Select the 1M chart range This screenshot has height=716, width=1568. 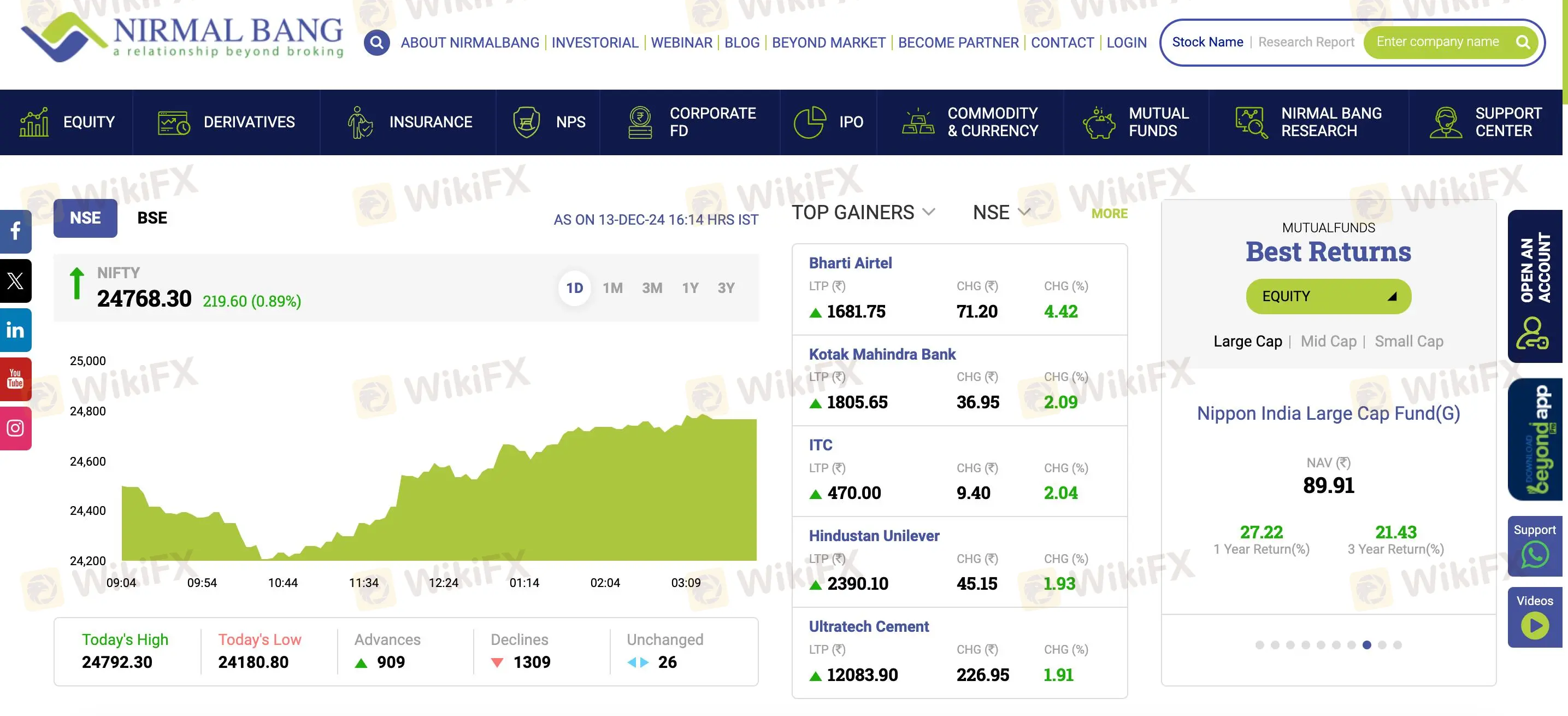pos(612,288)
